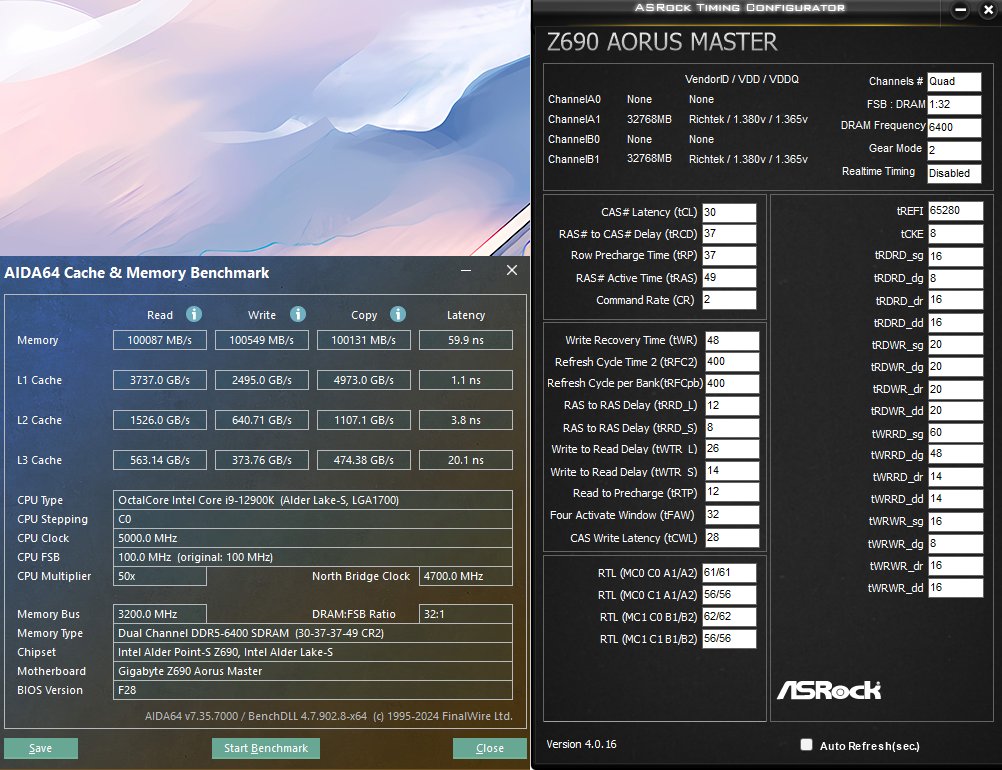Click the Save button in AIDA64
This screenshot has height=770, width=1002.
41,748
